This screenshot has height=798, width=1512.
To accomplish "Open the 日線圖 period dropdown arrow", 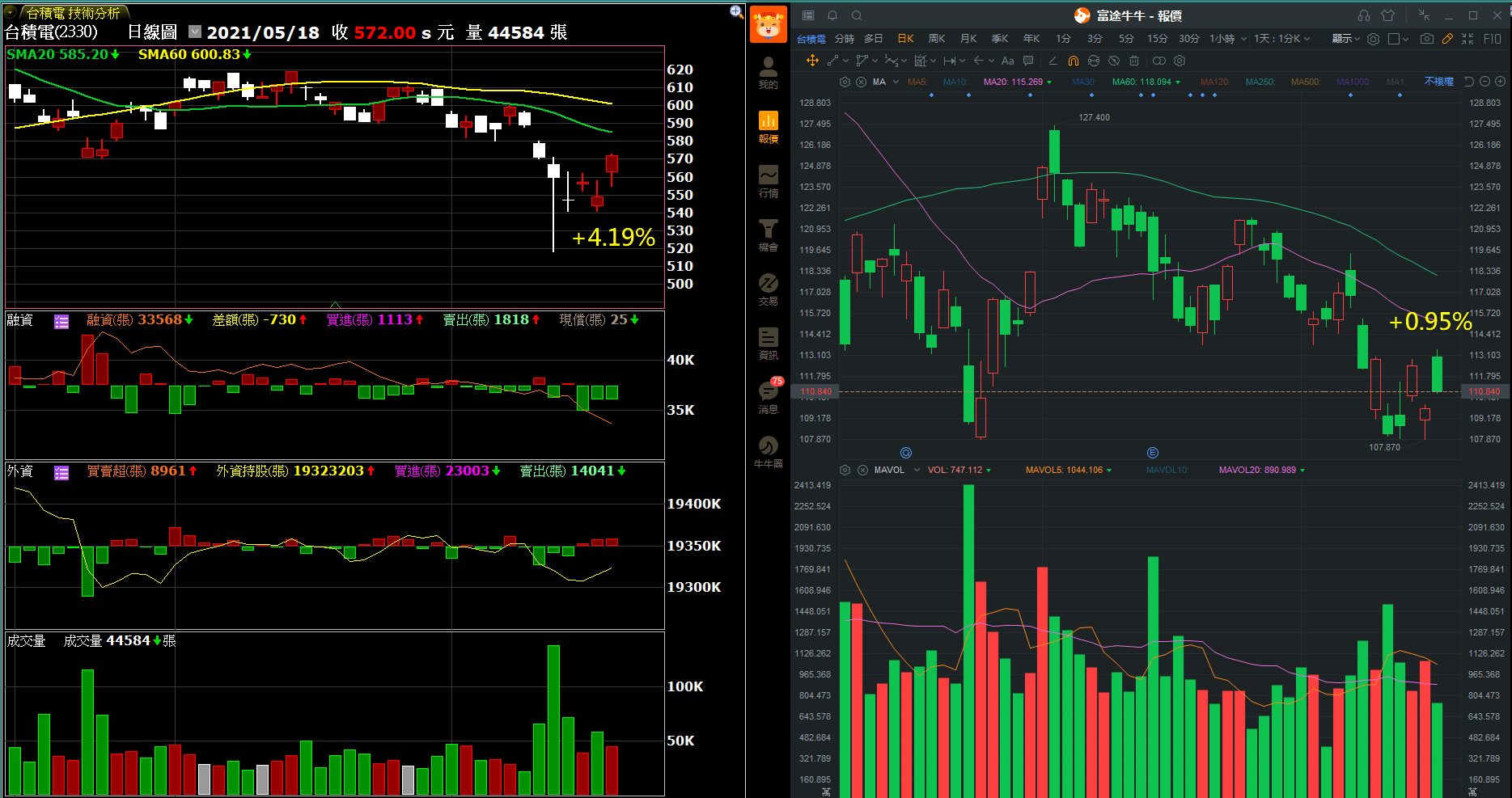I will point(195,32).
